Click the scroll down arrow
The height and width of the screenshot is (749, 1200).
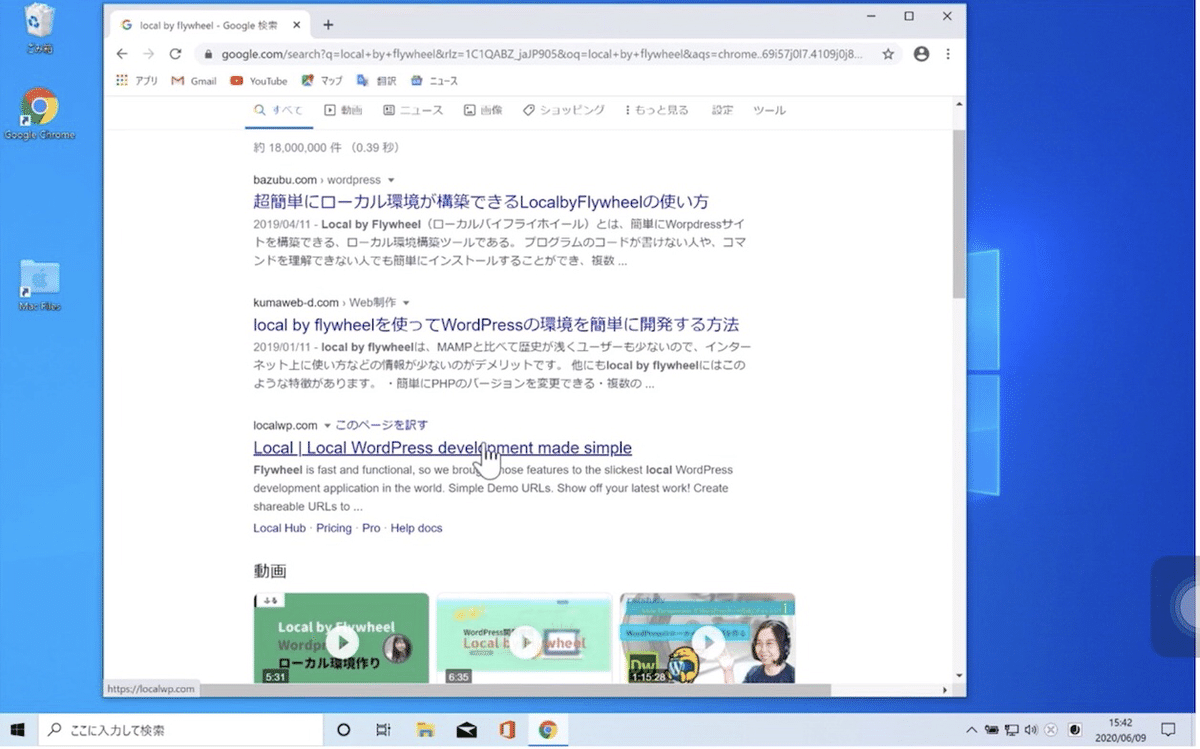(958, 675)
